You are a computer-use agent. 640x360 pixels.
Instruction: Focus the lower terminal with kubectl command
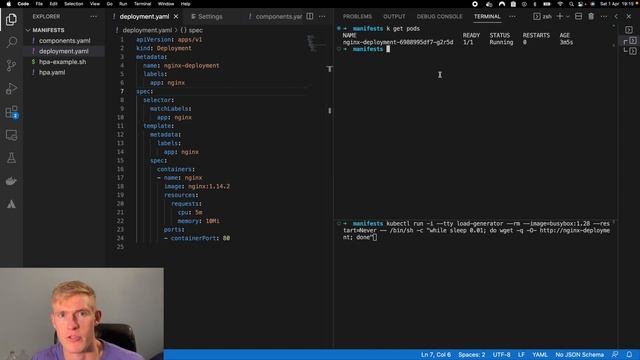point(476,231)
